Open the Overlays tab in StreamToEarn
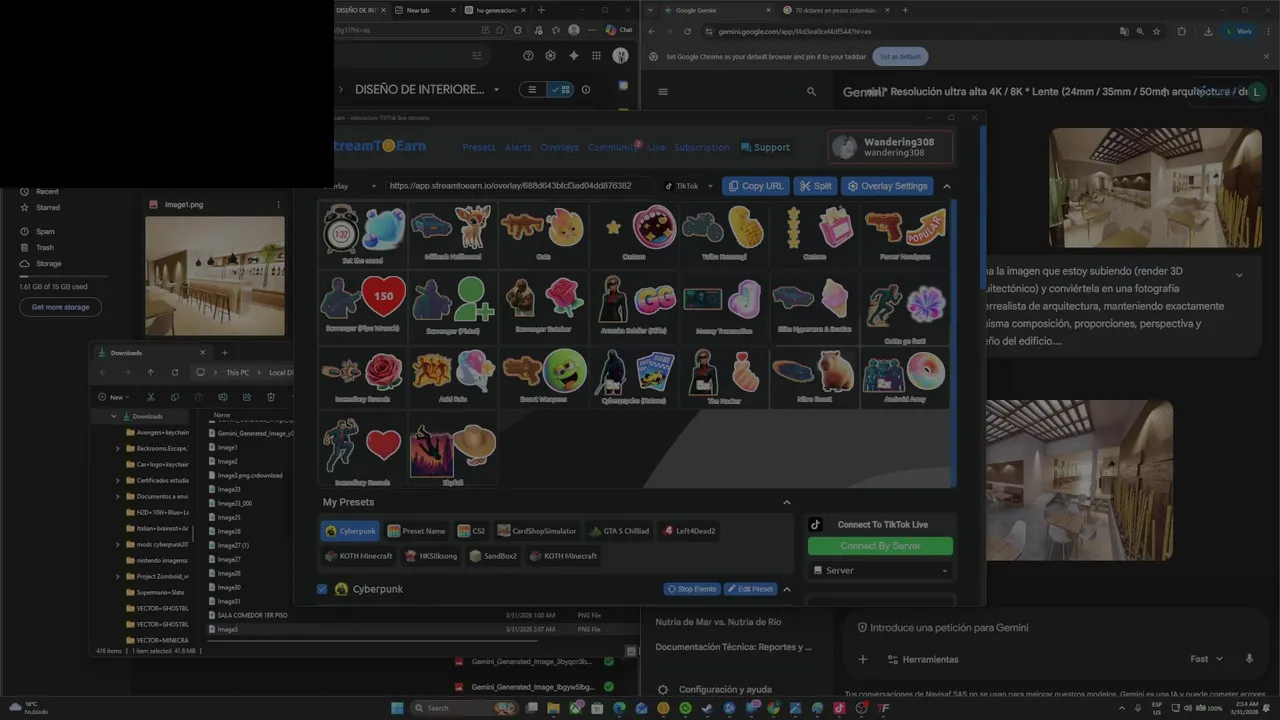 [x=559, y=147]
